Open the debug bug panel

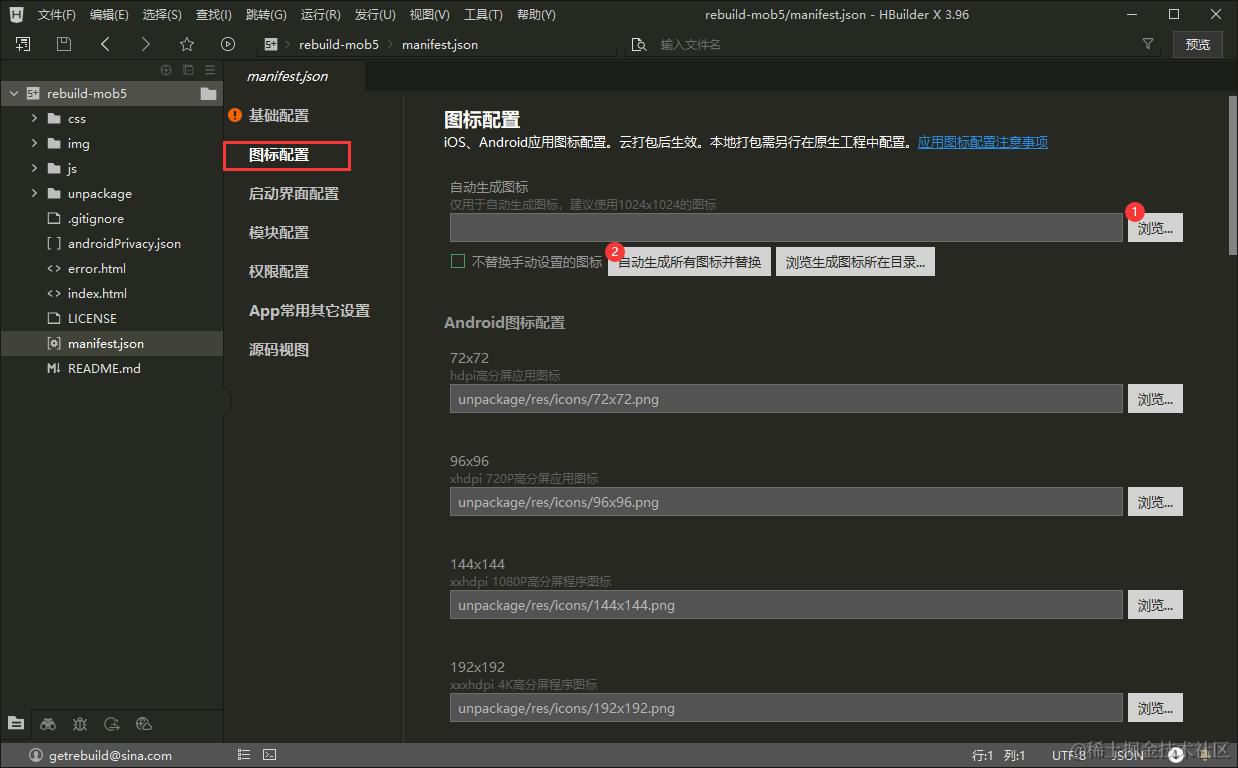coord(80,724)
